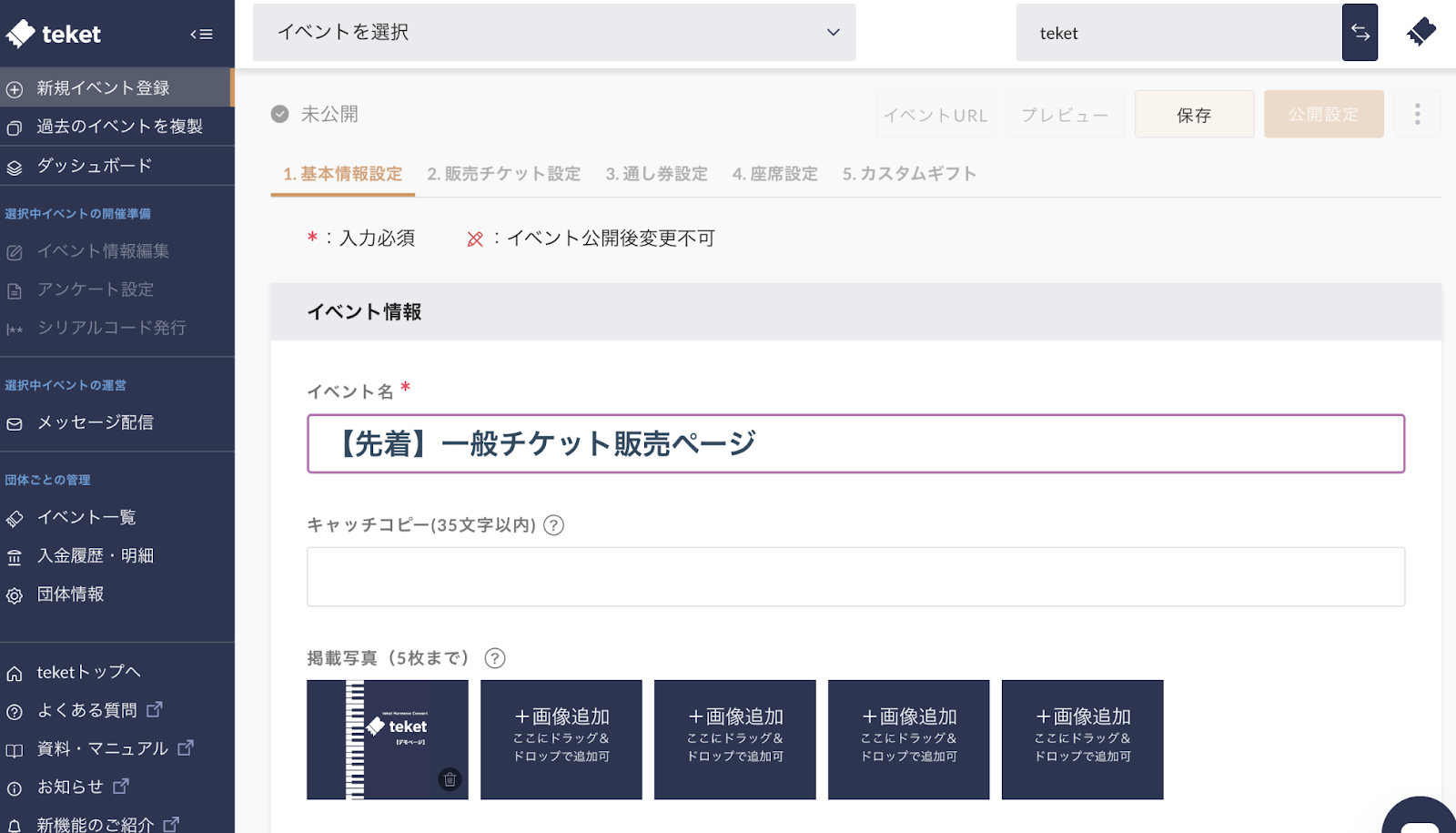Screen dimensions: 1456x833
Task: Click the last 画像追加 upload slot
Action: (1083, 739)
